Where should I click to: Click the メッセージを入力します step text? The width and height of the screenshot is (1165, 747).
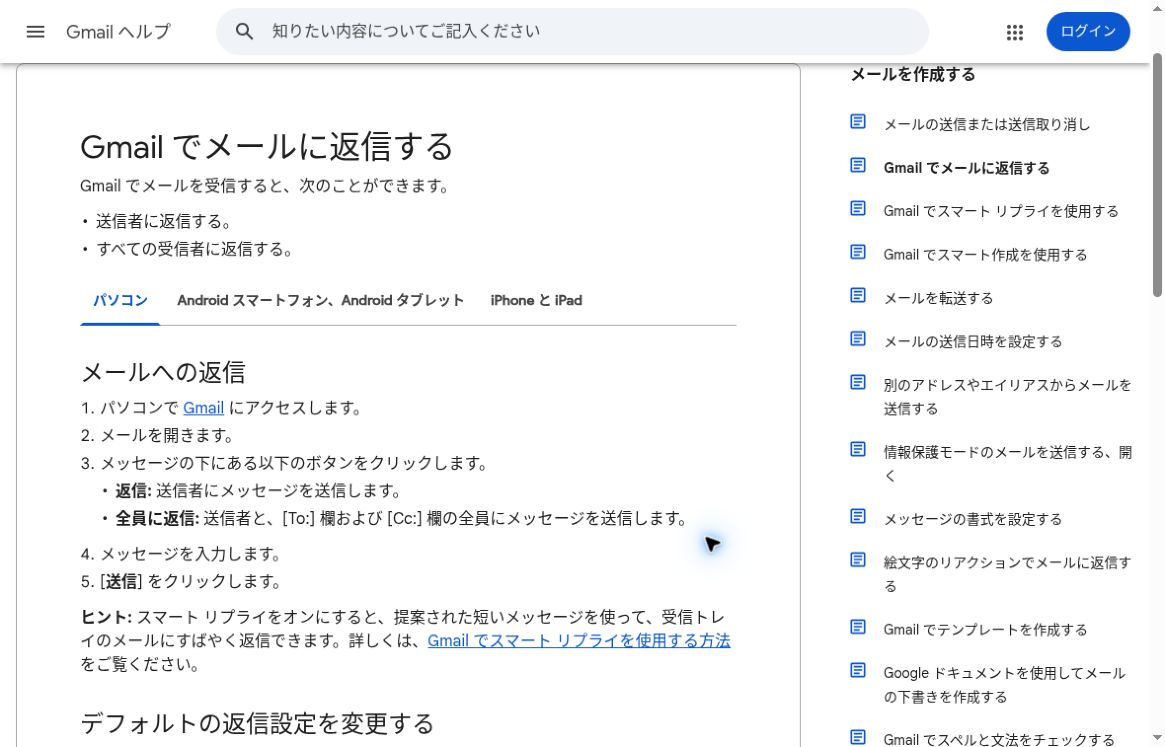point(190,554)
